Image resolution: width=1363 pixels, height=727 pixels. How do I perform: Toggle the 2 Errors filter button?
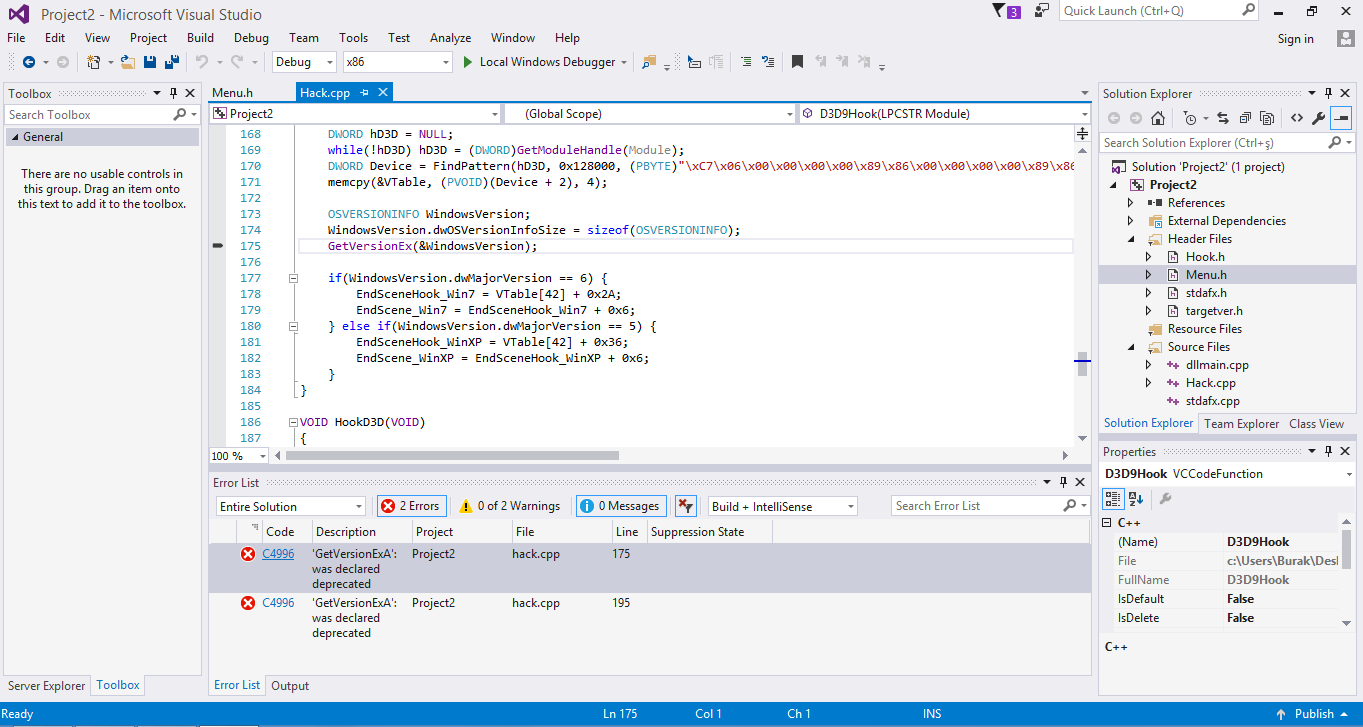pos(410,506)
